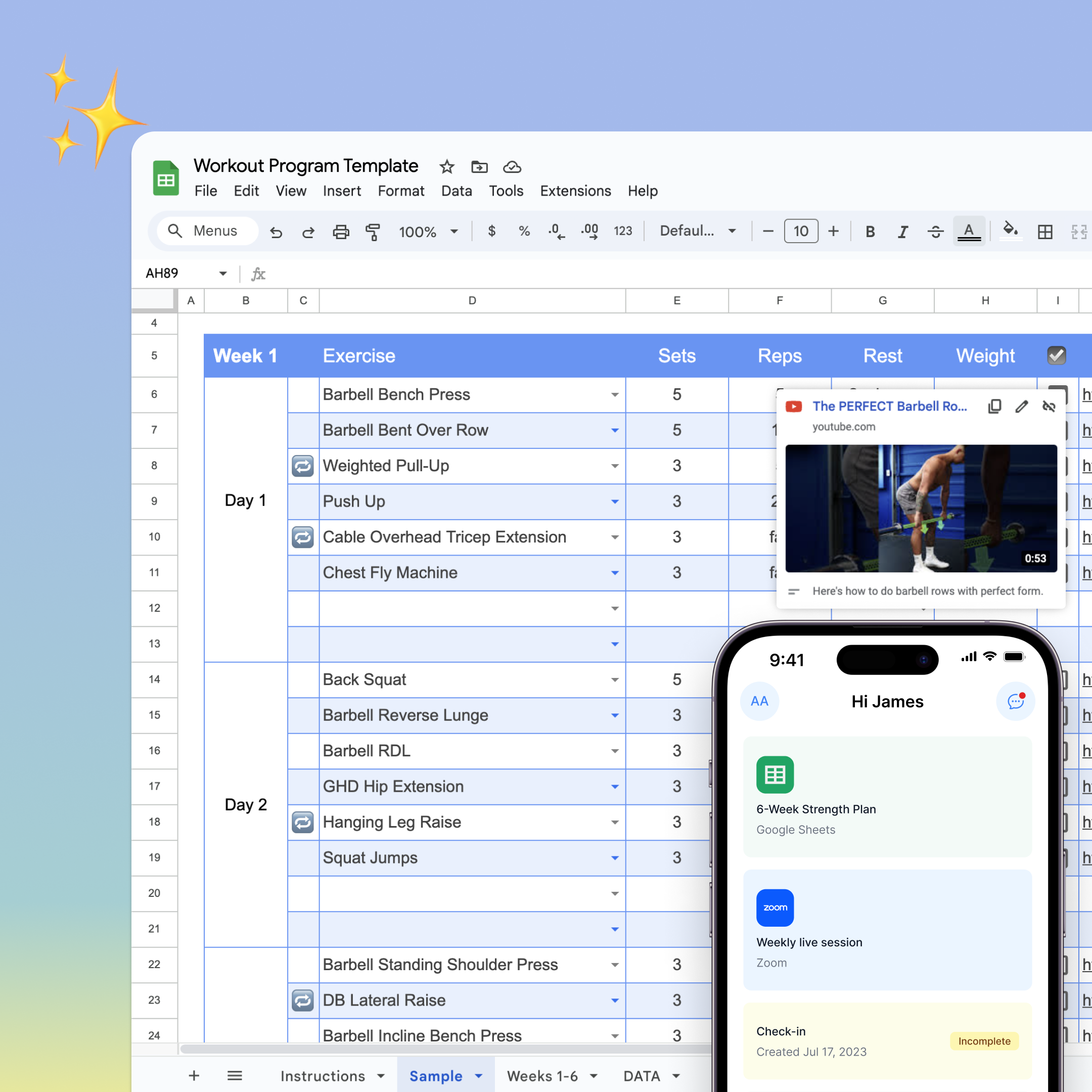This screenshot has height=1092, width=1092.
Task: Open the Squat Jumps exercise dropdown
Action: [615, 857]
